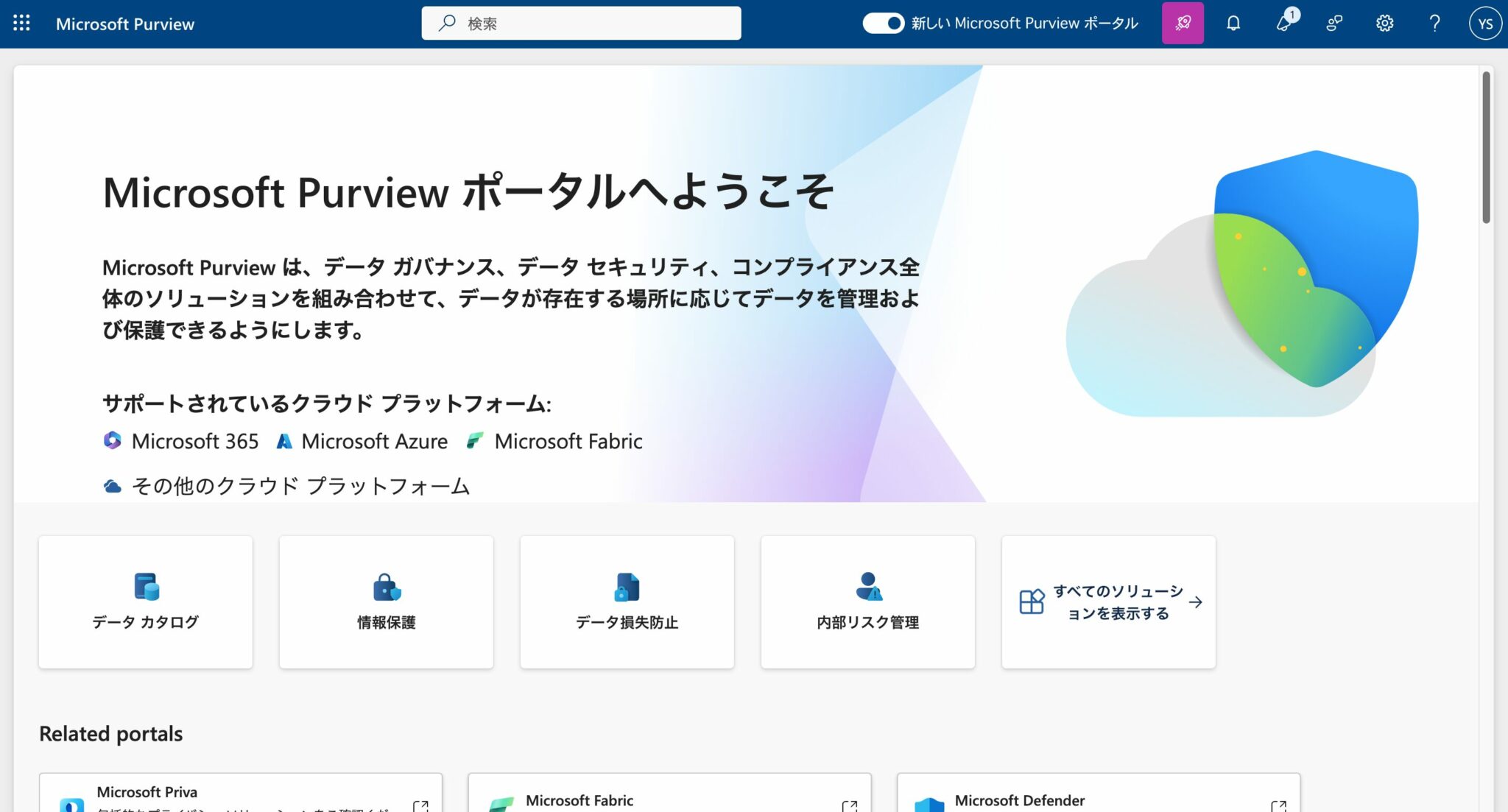Open Microsoft Priva external link icon

(x=420, y=805)
